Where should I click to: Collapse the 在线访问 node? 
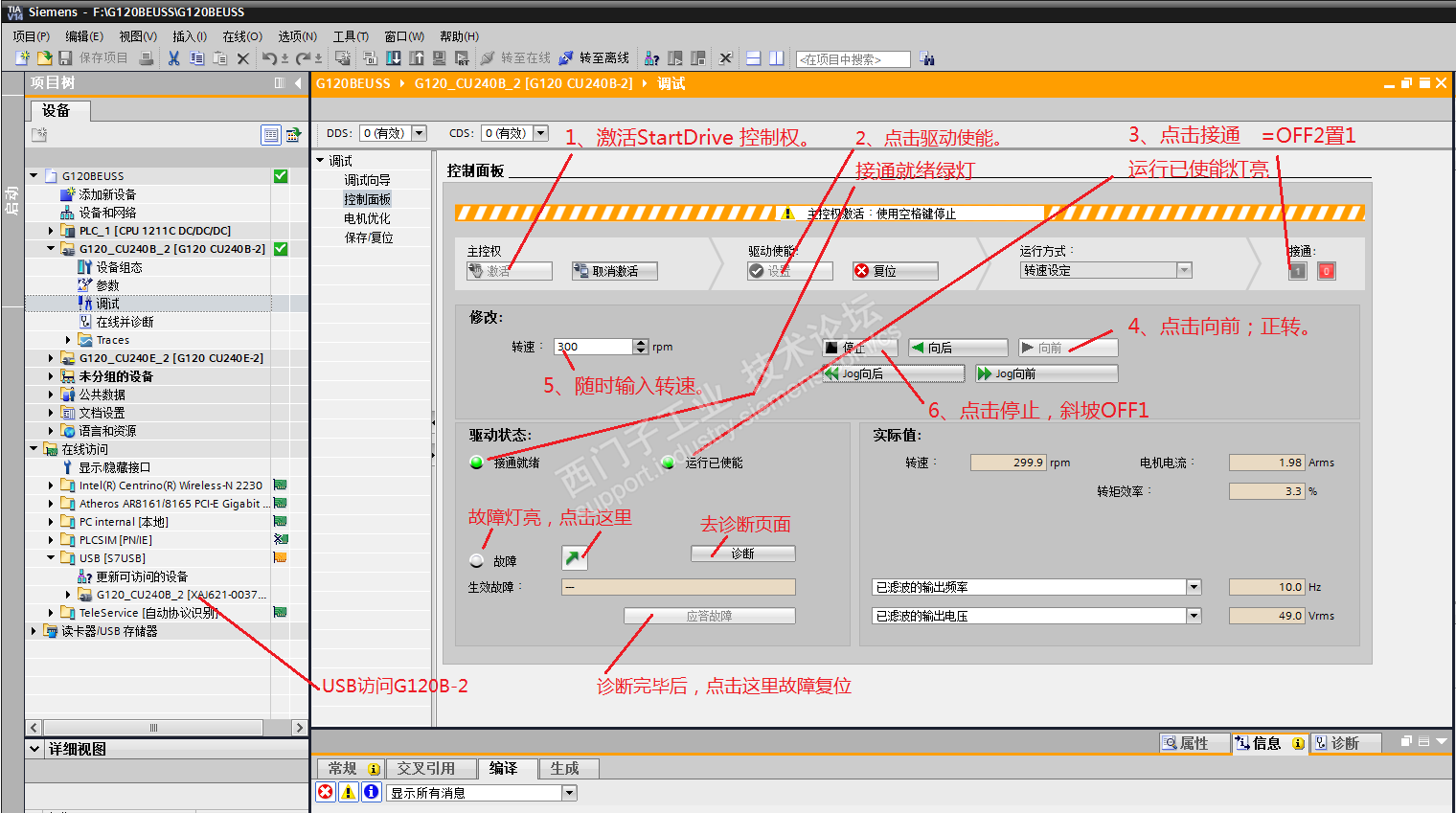pyautogui.click(x=34, y=449)
